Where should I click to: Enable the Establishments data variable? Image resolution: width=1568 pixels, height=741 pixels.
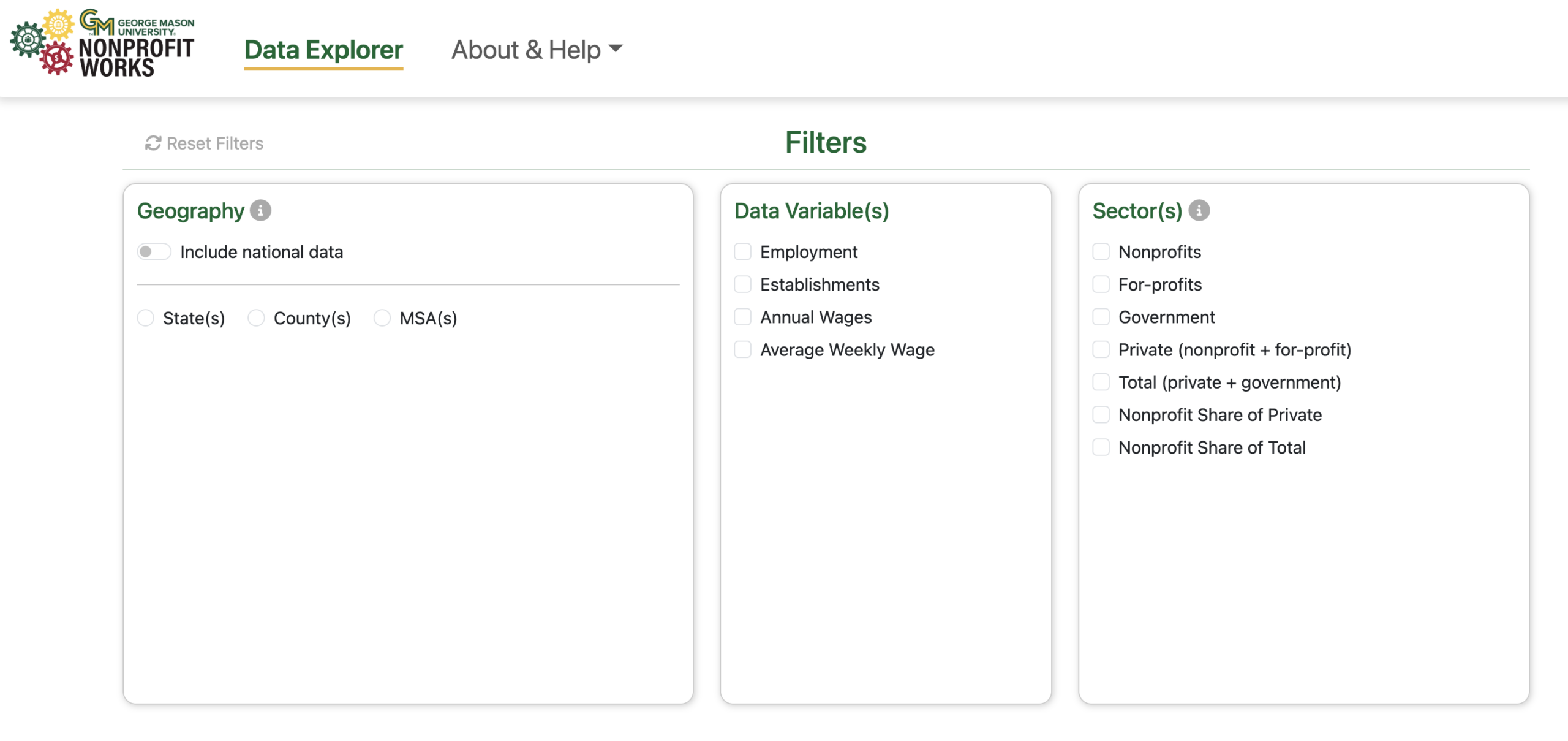742,284
